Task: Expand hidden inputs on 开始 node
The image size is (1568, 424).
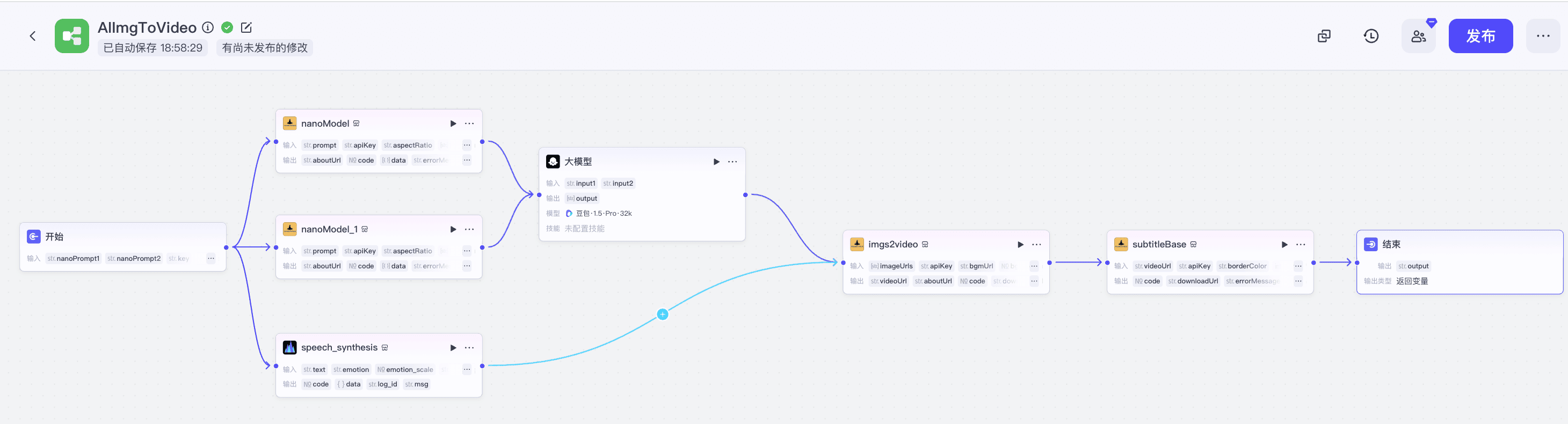Action: (210, 259)
